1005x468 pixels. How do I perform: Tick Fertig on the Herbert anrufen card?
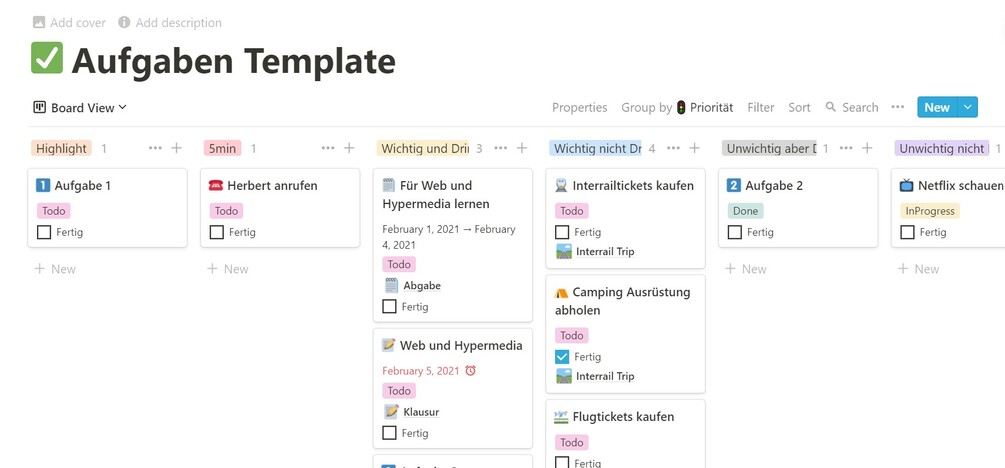(x=217, y=232)
